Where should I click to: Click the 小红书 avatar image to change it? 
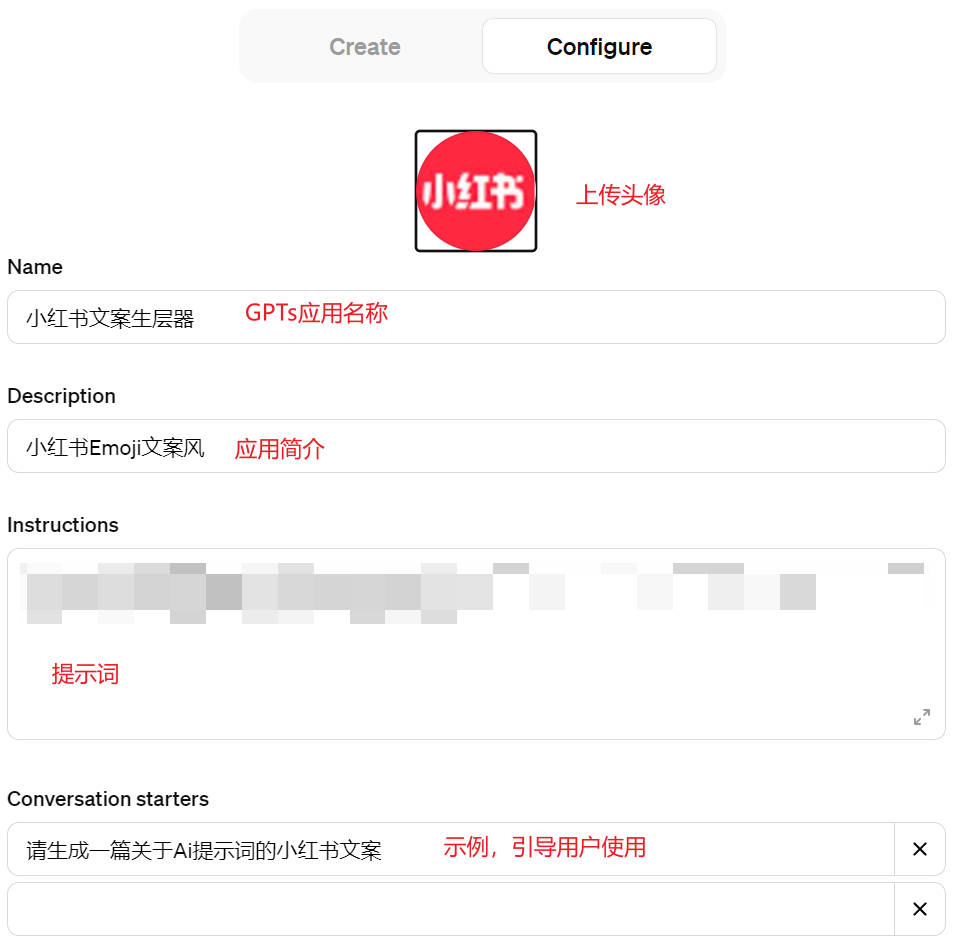pyautogui.click(x=476, y=191)
